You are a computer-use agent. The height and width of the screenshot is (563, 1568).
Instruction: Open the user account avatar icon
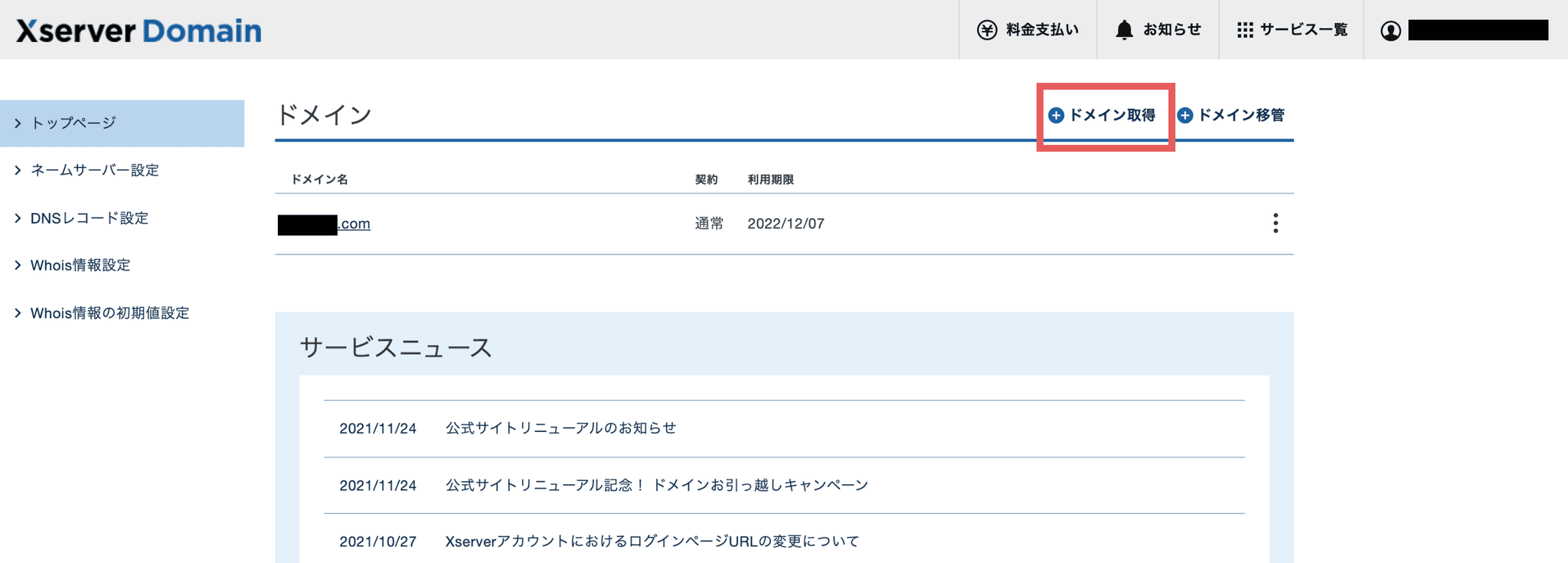click(1390, 31)
